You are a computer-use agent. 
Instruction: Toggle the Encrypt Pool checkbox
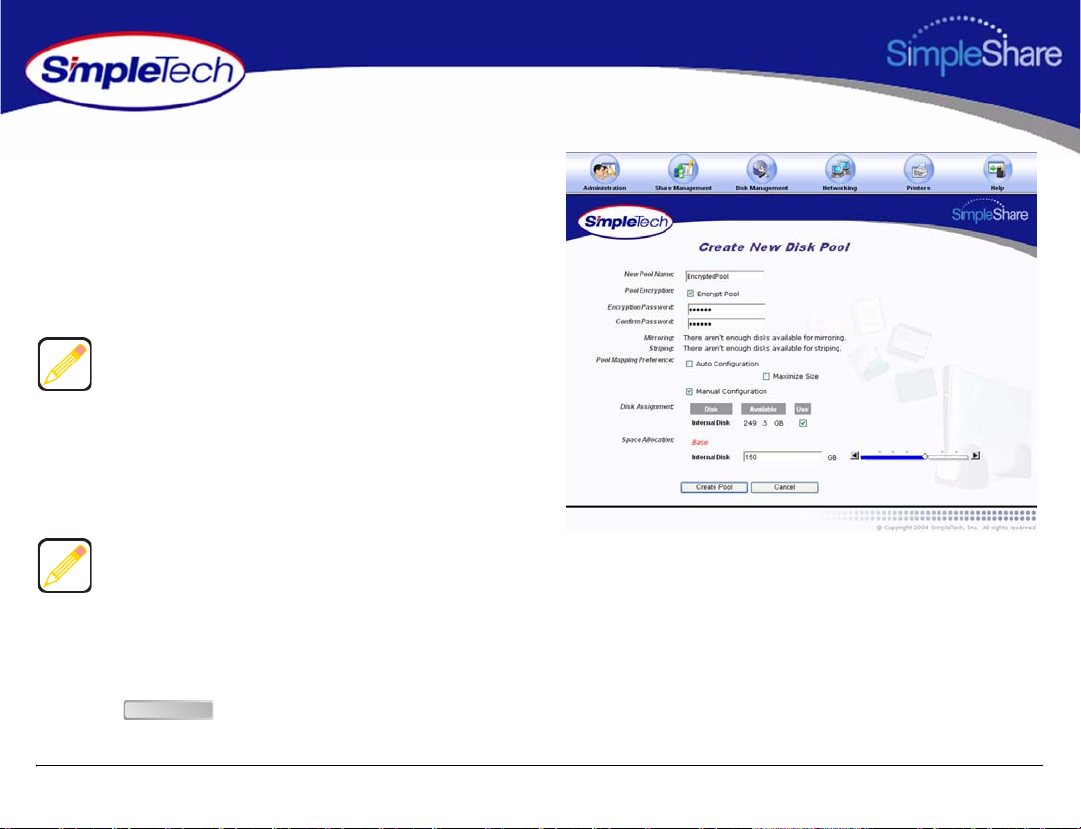690,294
